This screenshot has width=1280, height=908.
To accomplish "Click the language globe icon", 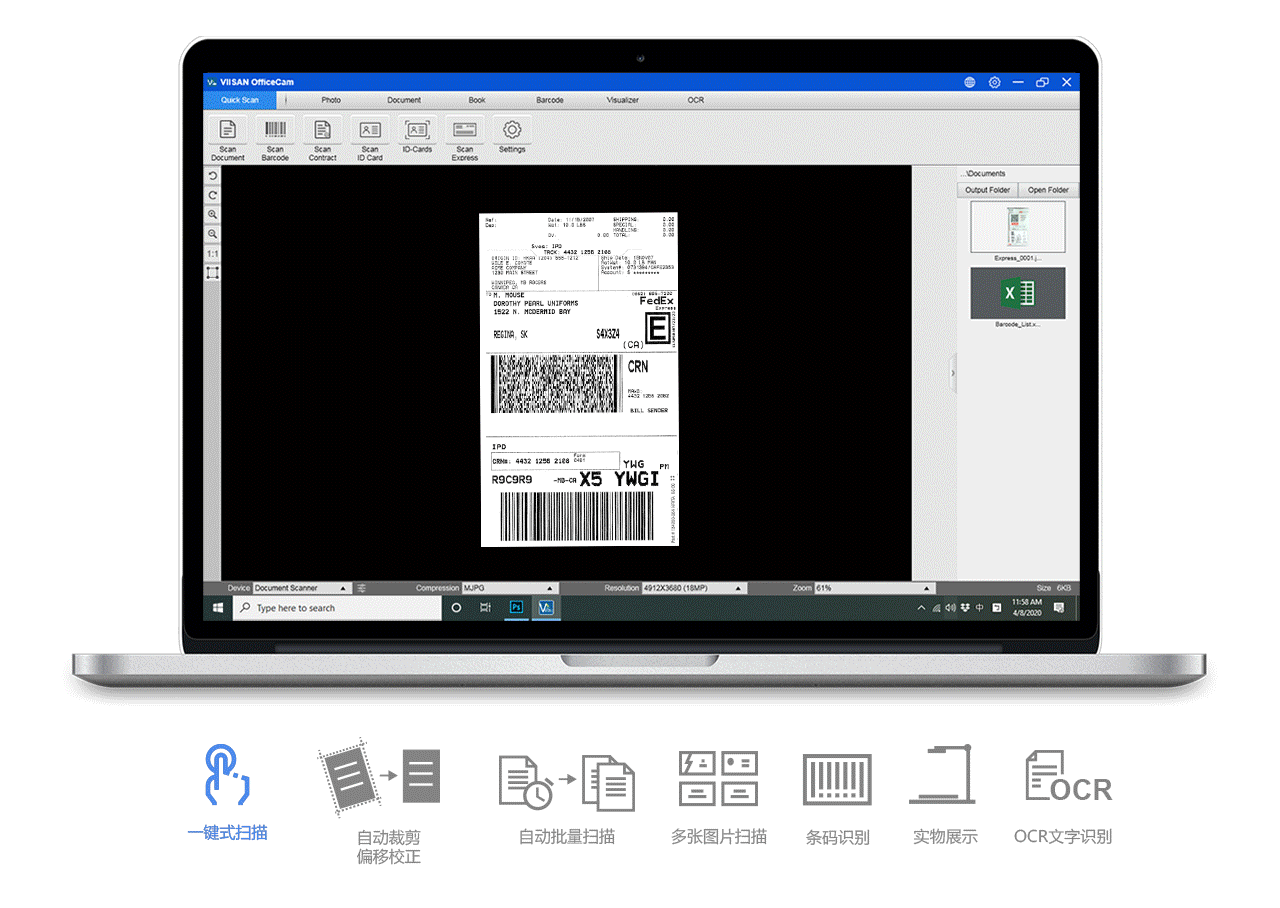I will click(x=969, y=82).
